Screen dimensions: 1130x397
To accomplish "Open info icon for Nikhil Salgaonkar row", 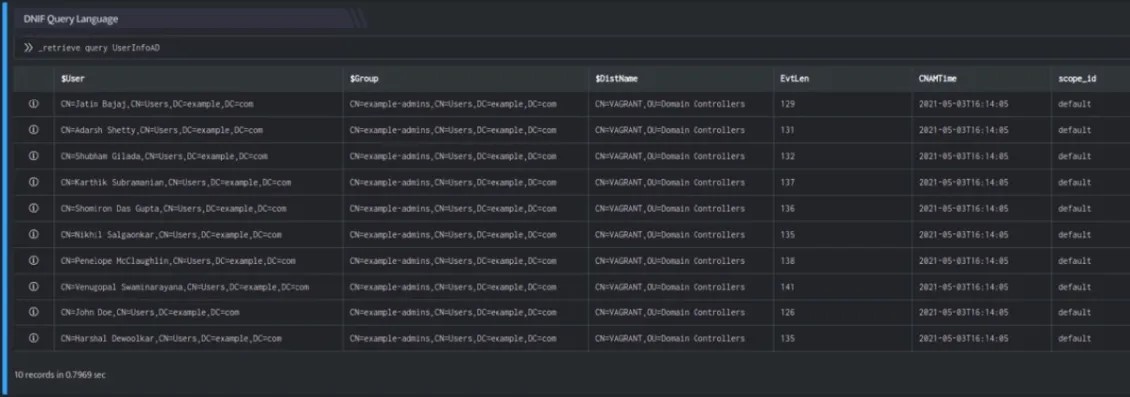I will (33, 234).
